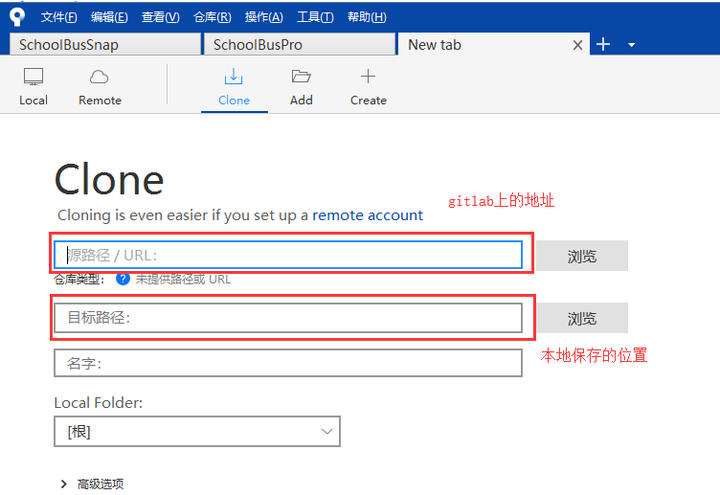Image resolution: width=720 pixels, height=495 pixels.
Task: Close the New tab
Action: 578,45
